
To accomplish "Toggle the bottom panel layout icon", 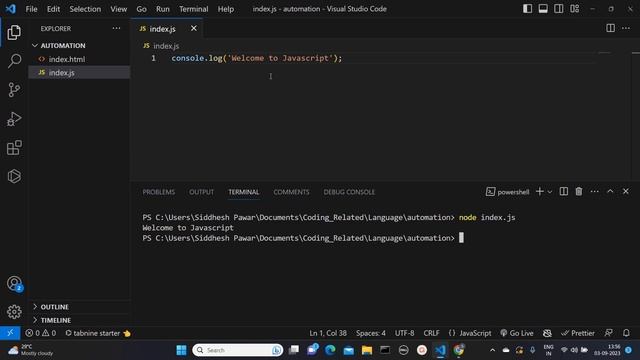I will click(x=543, y=9).
